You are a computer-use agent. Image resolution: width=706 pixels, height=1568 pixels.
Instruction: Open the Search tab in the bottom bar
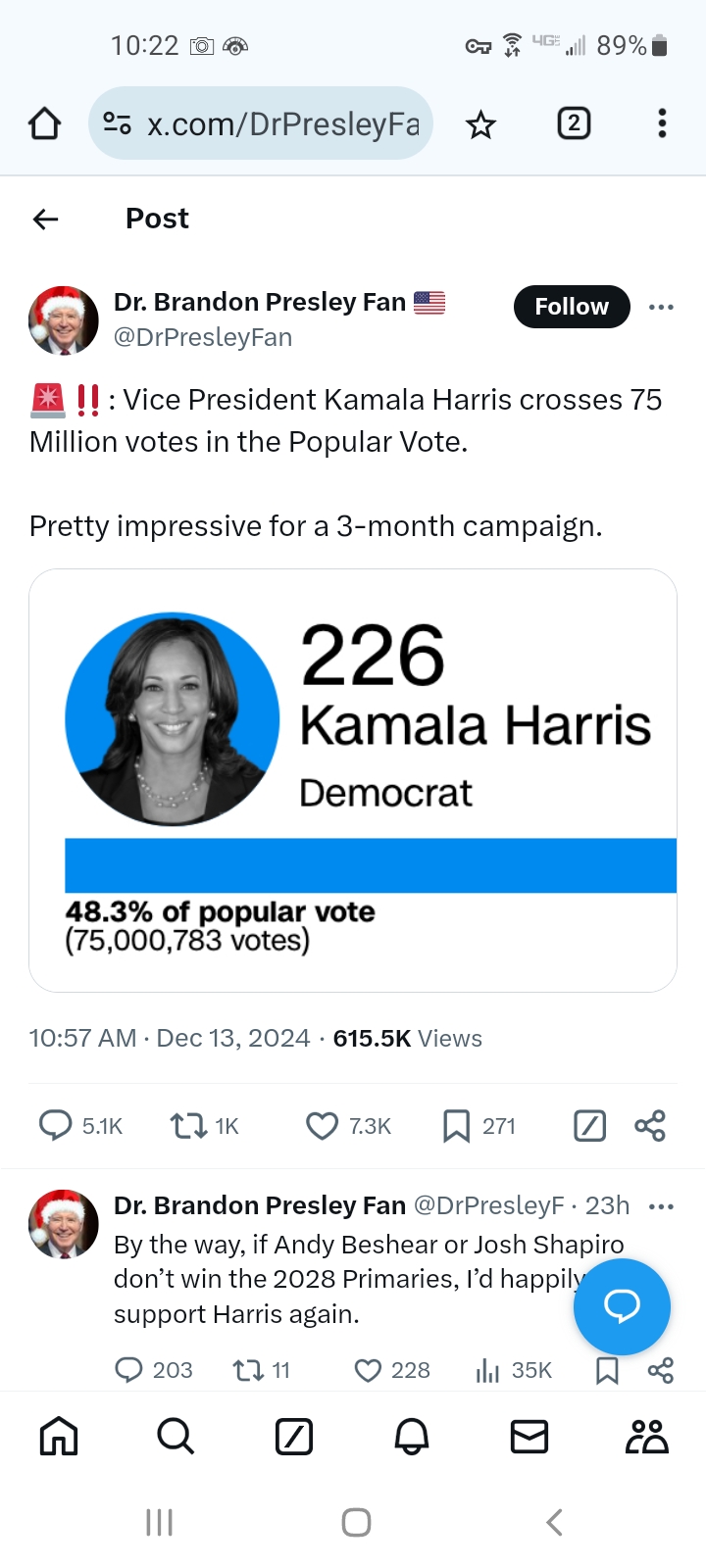pyautogui.click(x=176, y=1437)
